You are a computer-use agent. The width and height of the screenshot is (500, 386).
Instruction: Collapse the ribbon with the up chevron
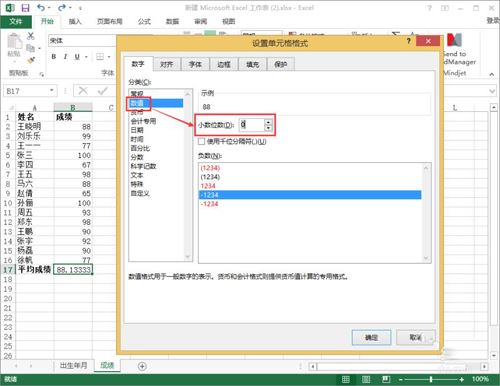tap(492, 74)
